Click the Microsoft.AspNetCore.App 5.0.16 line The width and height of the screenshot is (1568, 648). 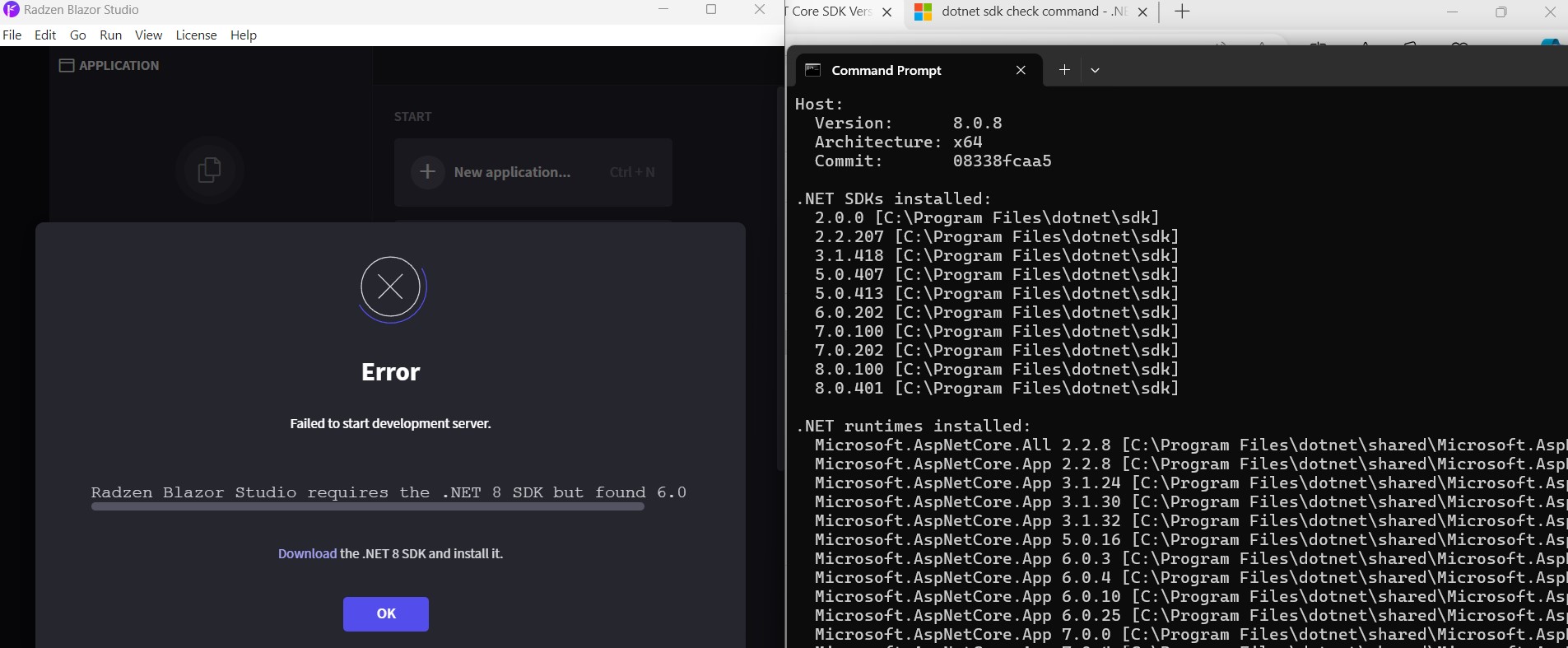coord(1190,539)
